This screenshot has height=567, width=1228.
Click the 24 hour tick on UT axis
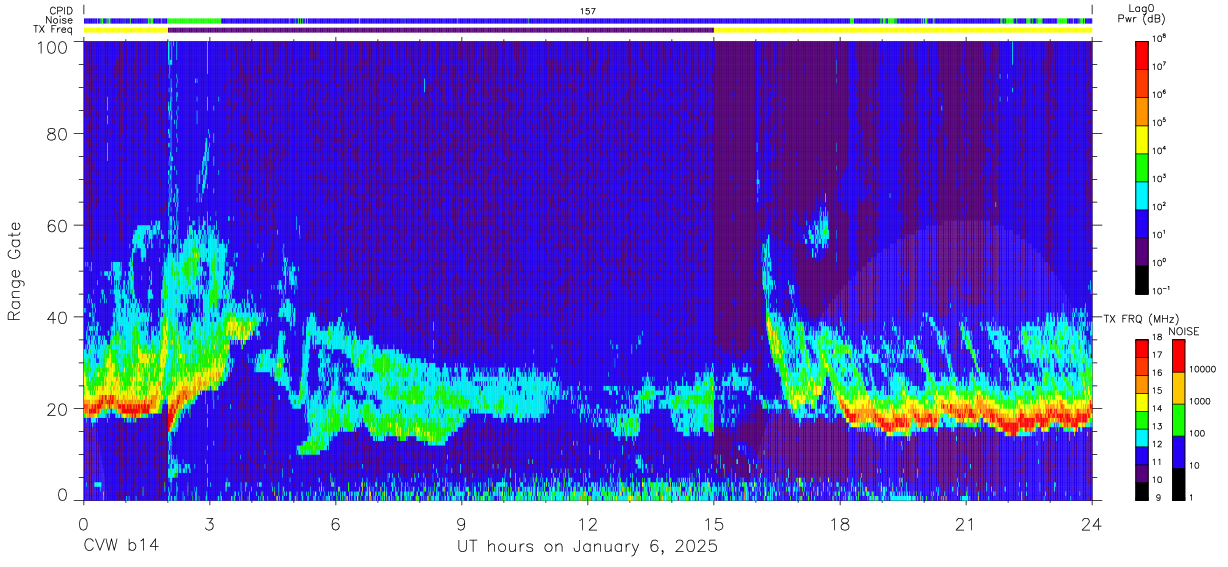coord(1092,523)
